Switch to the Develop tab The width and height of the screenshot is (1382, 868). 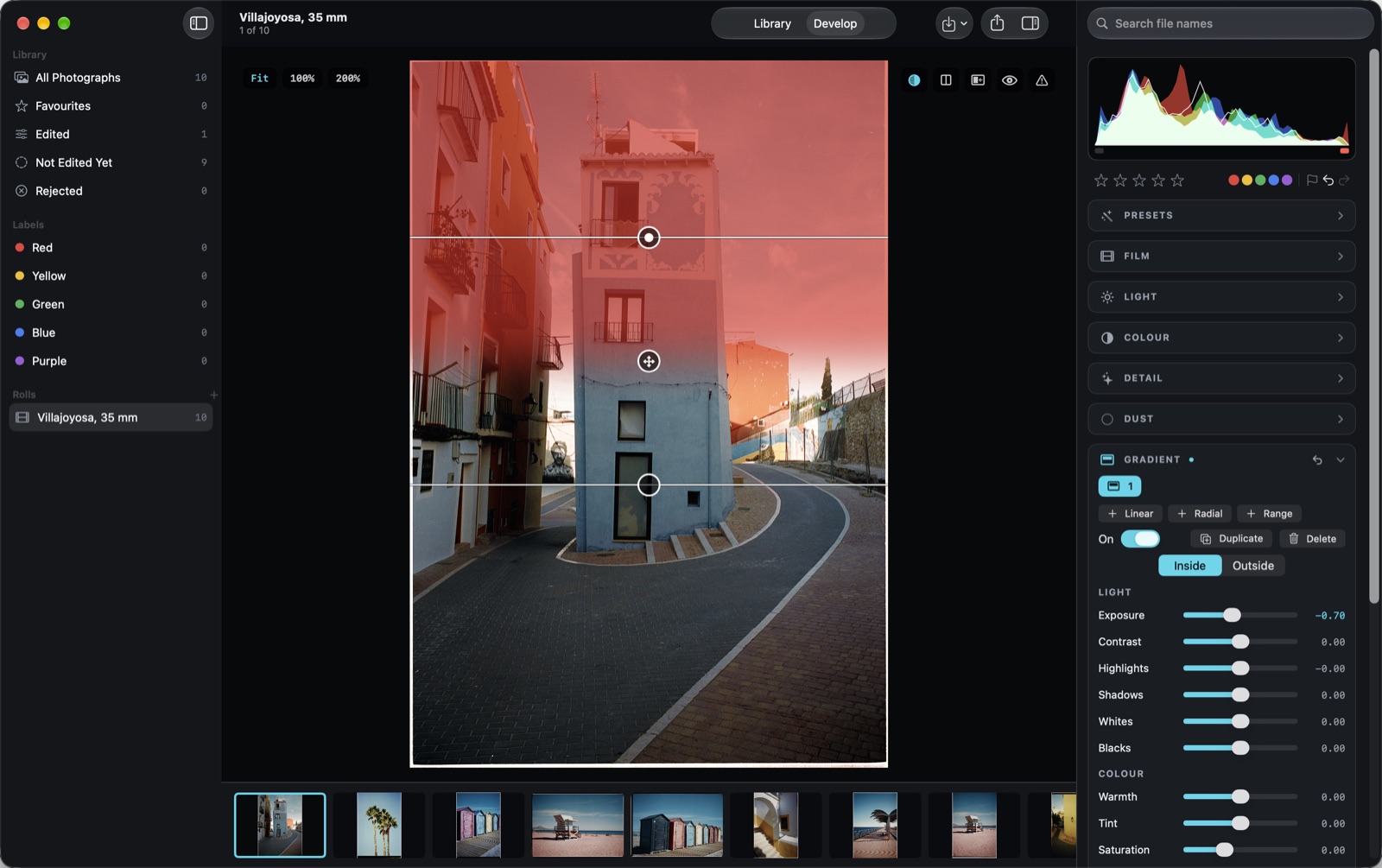pos(835,23)
